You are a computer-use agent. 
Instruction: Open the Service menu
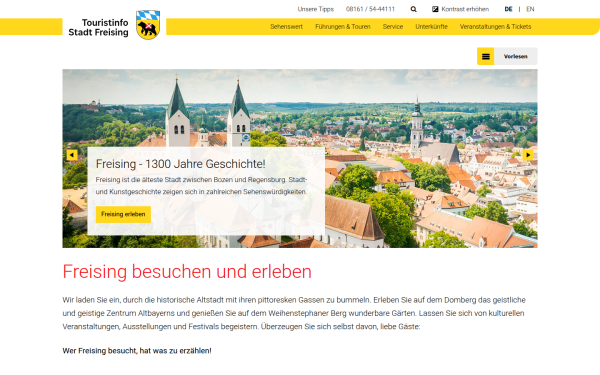coord(393,27)
